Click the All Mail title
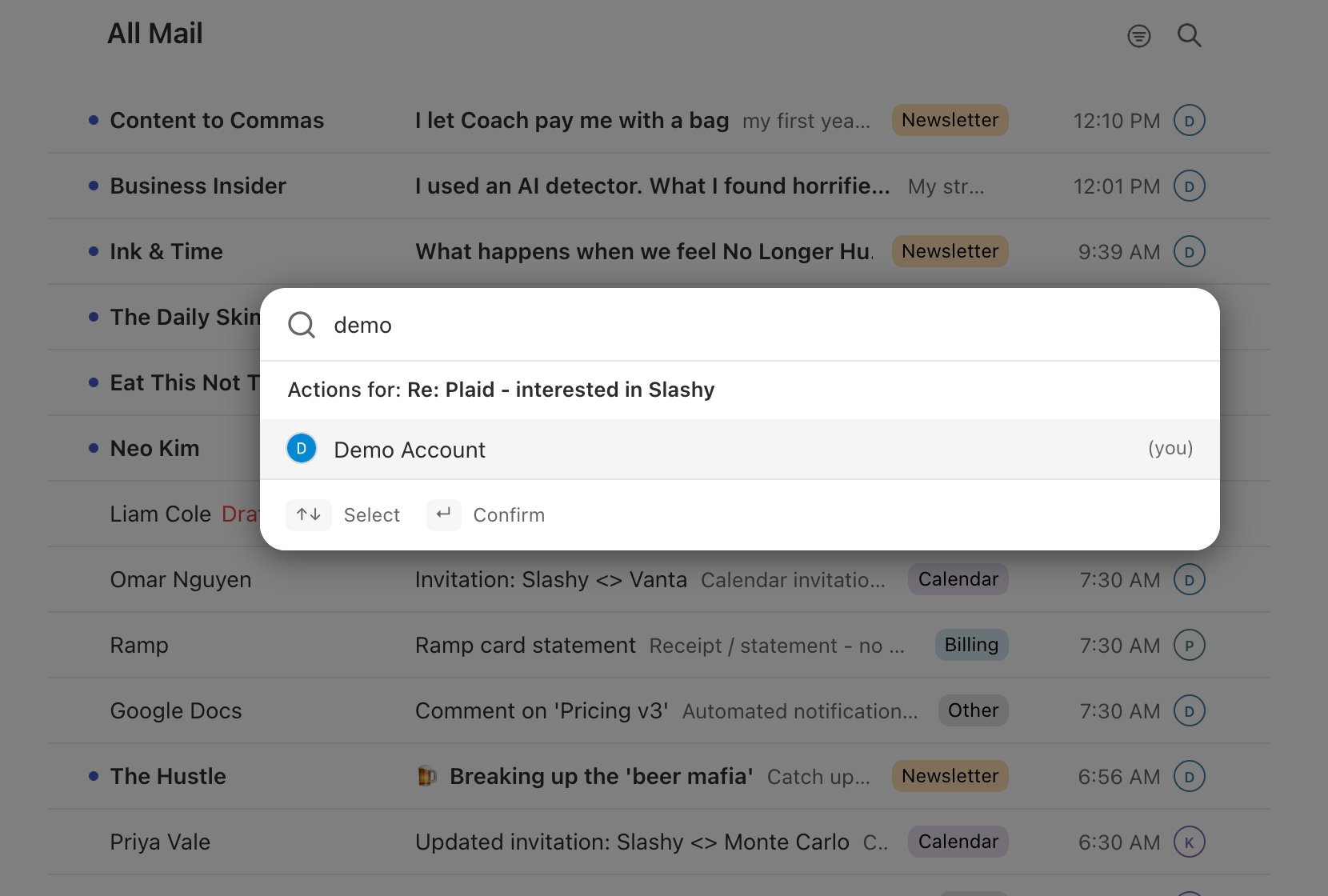 pyautogui.click(x=154, y=34)
